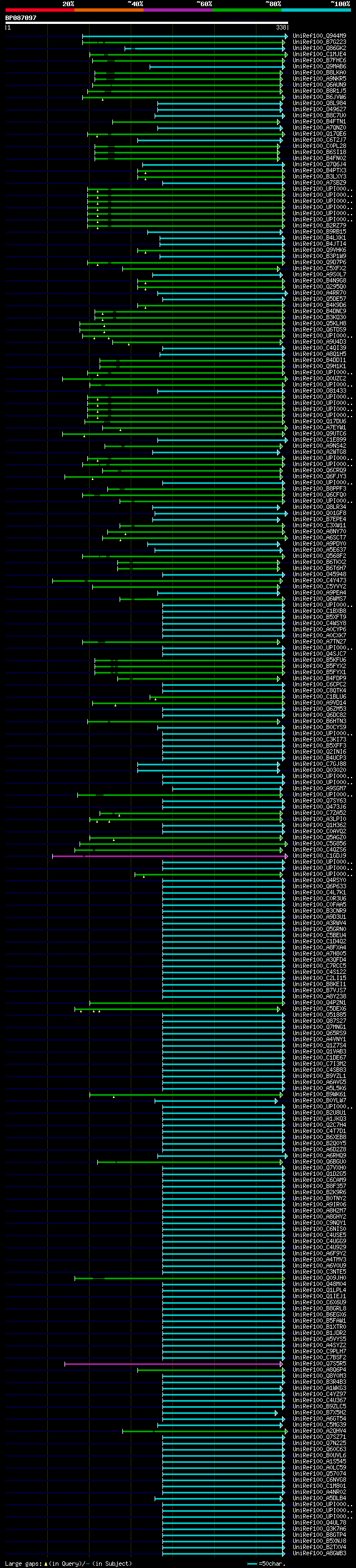Click the green ~80% identity legend segment
The image size is (356, 1568).
(247, 10)
